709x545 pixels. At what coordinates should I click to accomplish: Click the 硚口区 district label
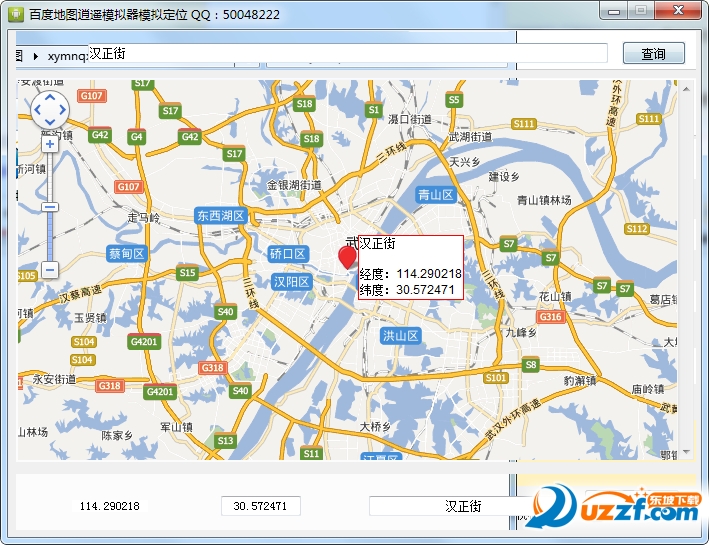pos(288,254)
